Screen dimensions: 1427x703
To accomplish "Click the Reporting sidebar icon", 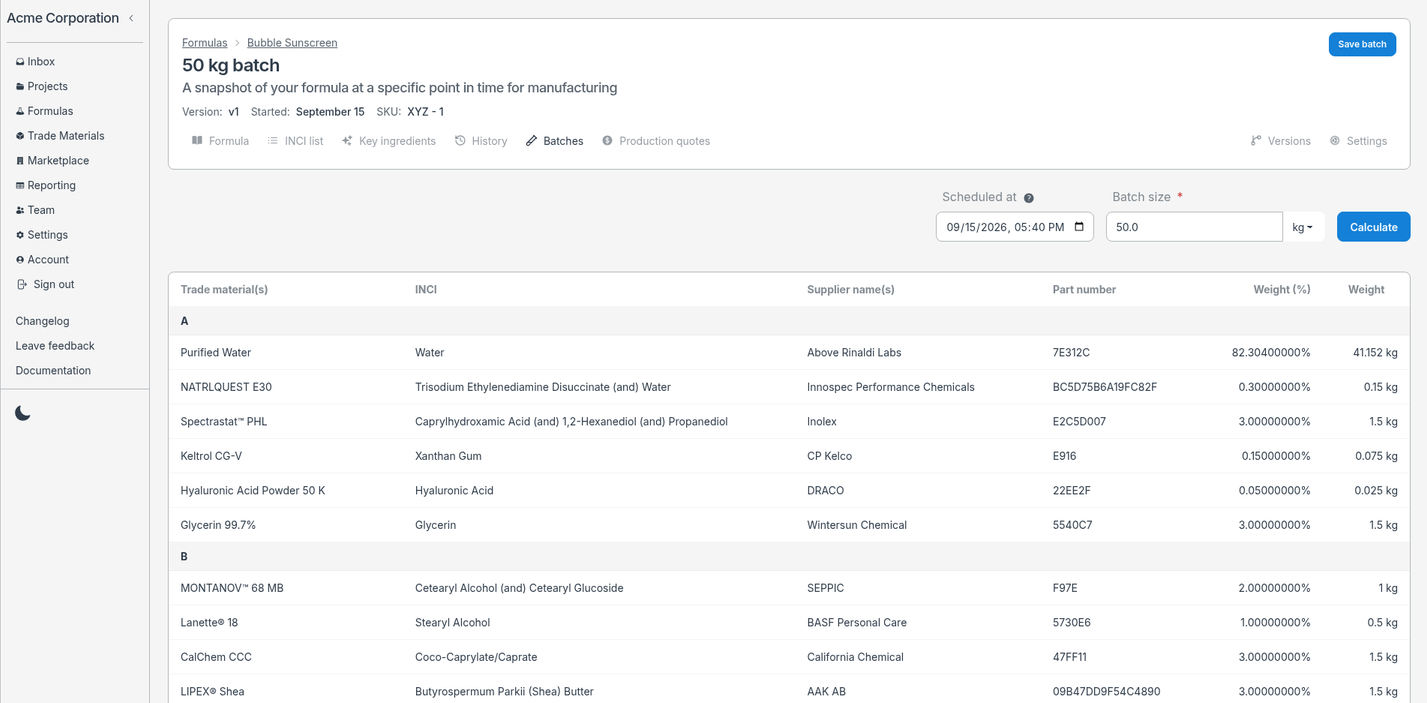I will pyautogui.click(x=20, y=186).
